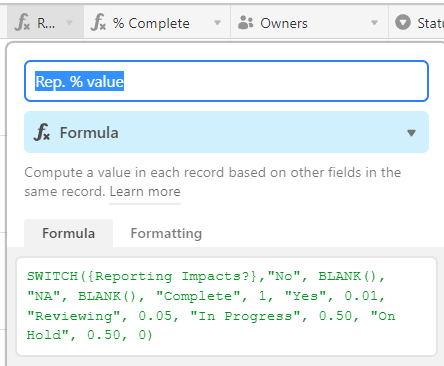Select the Owners column header label
The image size is (444, 366).
[x=284, y=23]
